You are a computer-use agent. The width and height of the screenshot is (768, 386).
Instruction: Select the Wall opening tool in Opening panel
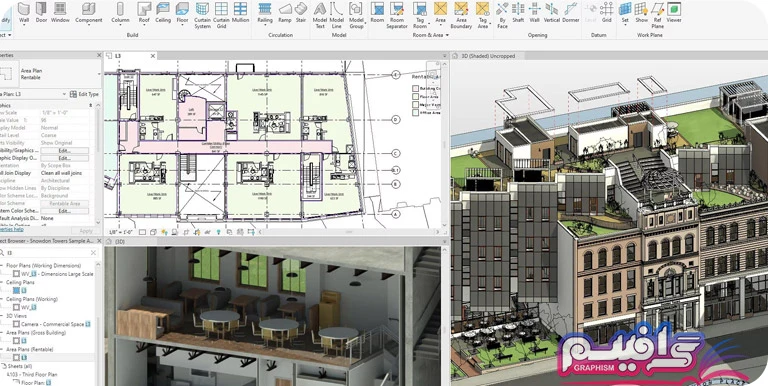[x=534, y=13]
